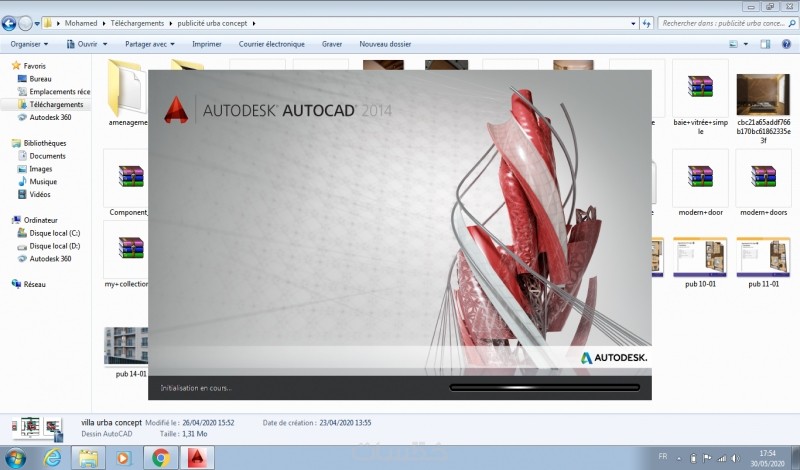This screenshot has height=470, width=800.
Task: Open Google Chrome from the taskbar
Action: (161, 458)
